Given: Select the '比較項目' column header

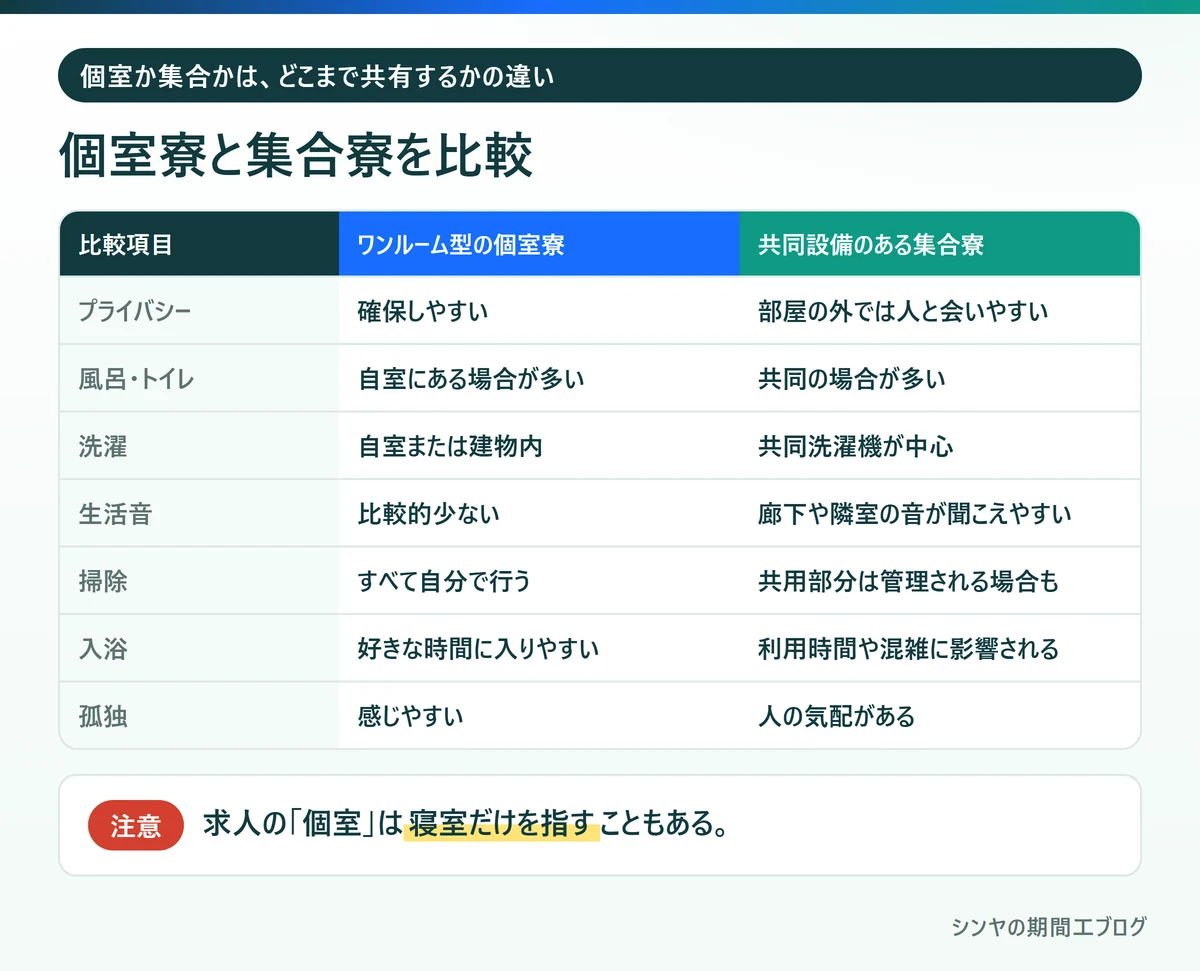Looking at the screenshot, I should coord(199,244).
